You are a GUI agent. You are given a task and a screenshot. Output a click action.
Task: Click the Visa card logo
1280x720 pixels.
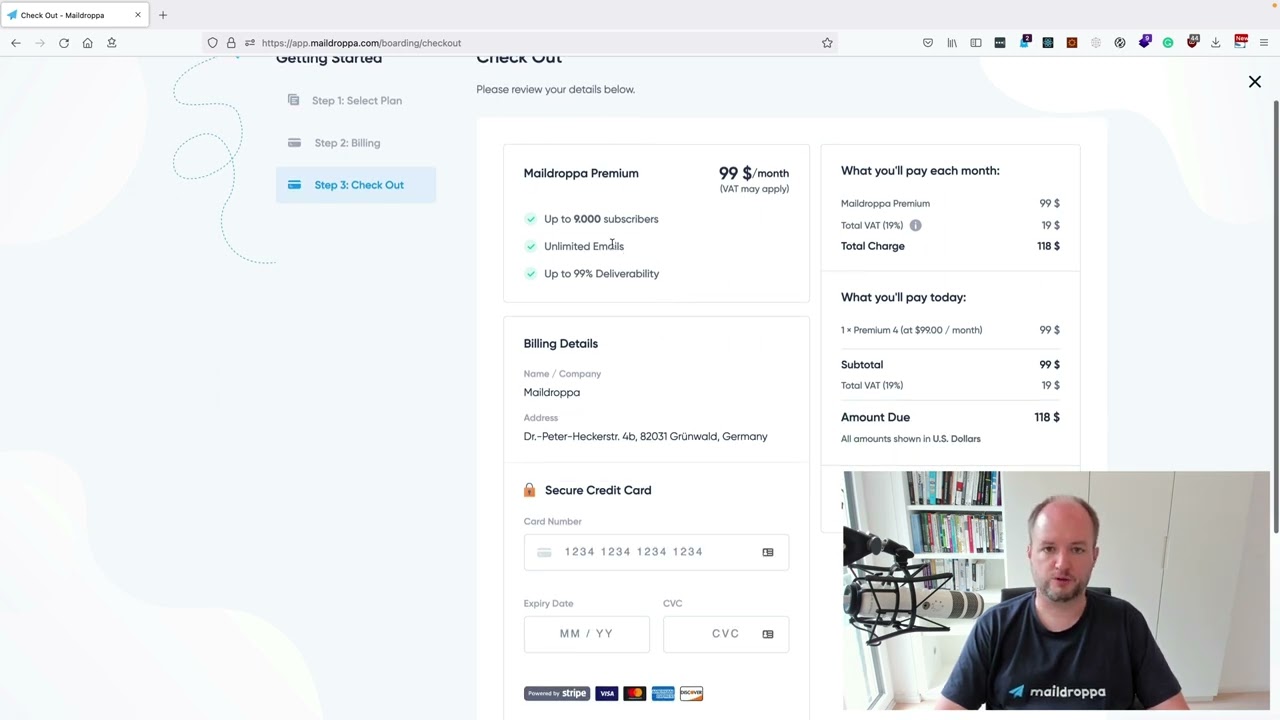pos(607,693)
